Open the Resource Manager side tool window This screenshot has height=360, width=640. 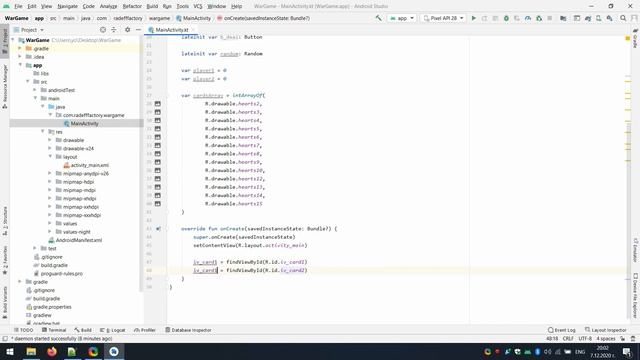(x=5, y=86)
